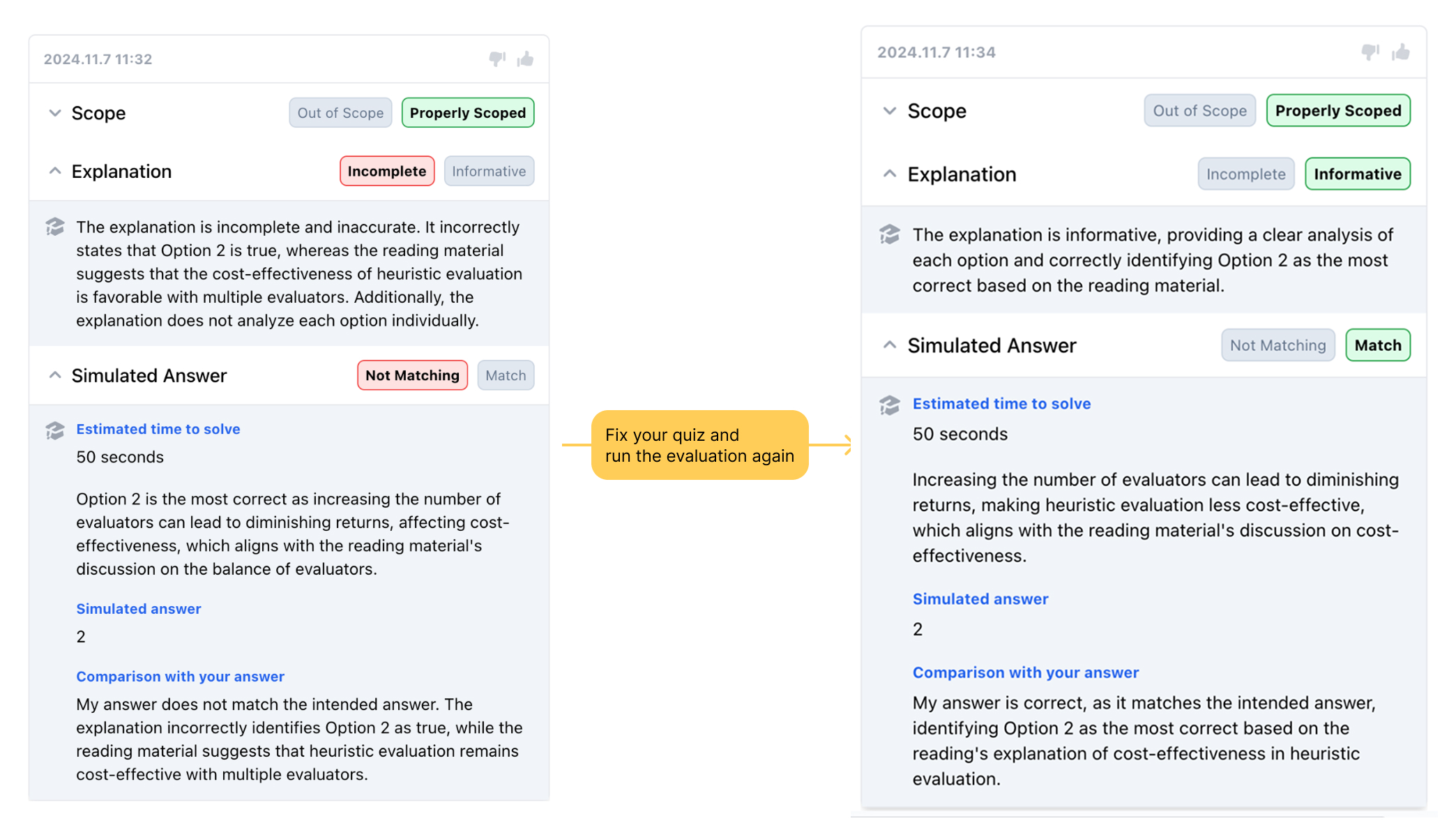This screenshot has height=837, width=1456.
Task: Select 'Properly Scoped' in the 11:34 card
Action: tap(1338, 111)
